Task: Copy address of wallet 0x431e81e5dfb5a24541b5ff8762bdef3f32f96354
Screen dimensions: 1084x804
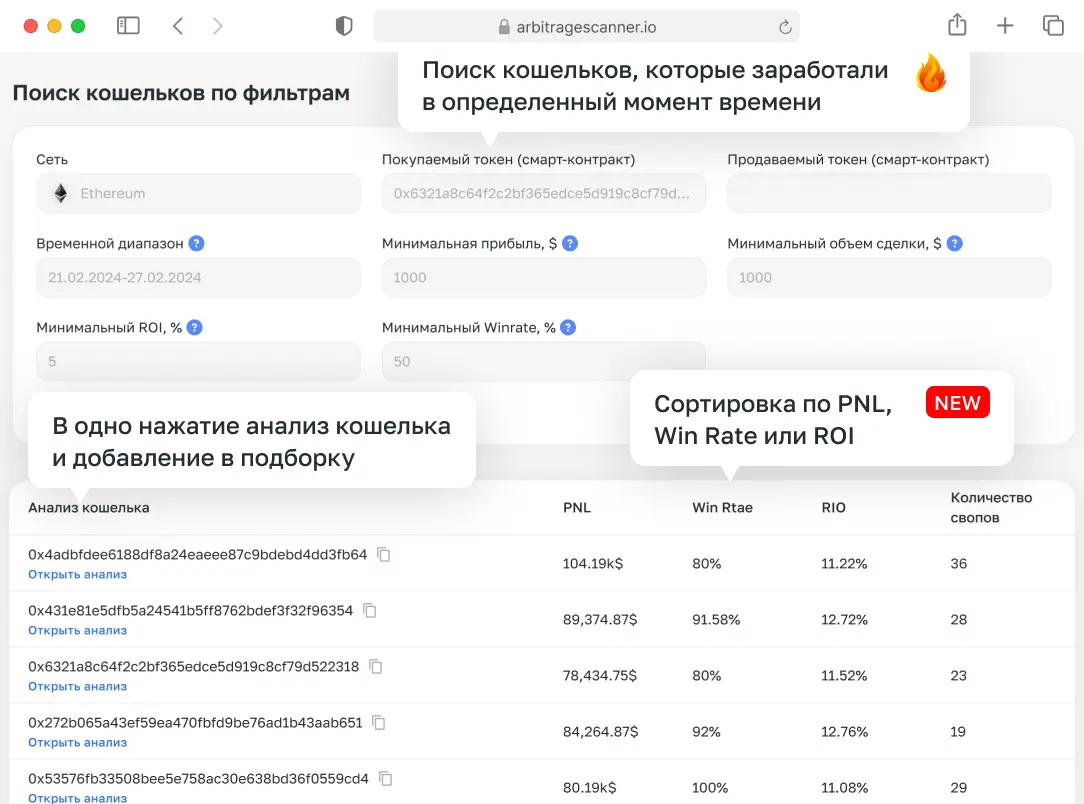Action: pyautogui.click(x=370, y=610)
